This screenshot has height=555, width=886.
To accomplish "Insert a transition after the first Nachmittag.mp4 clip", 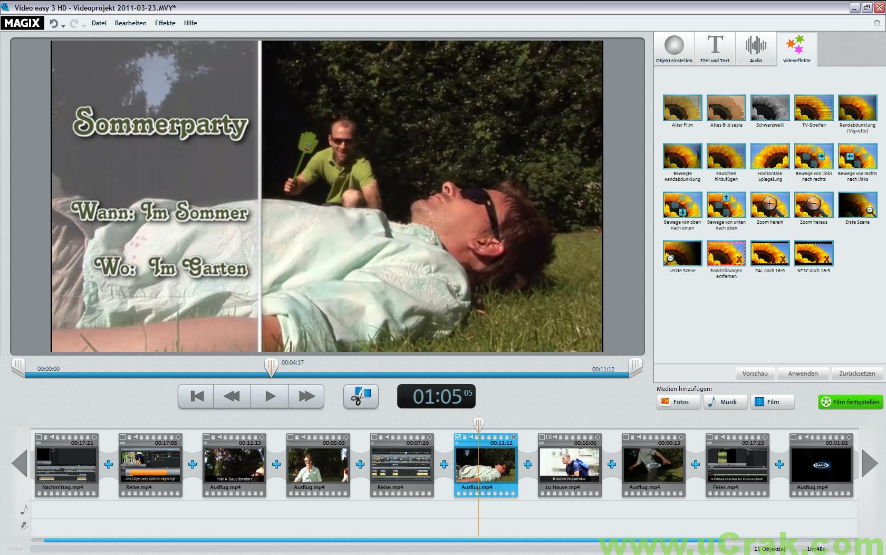I will click(x=108, y=464).
